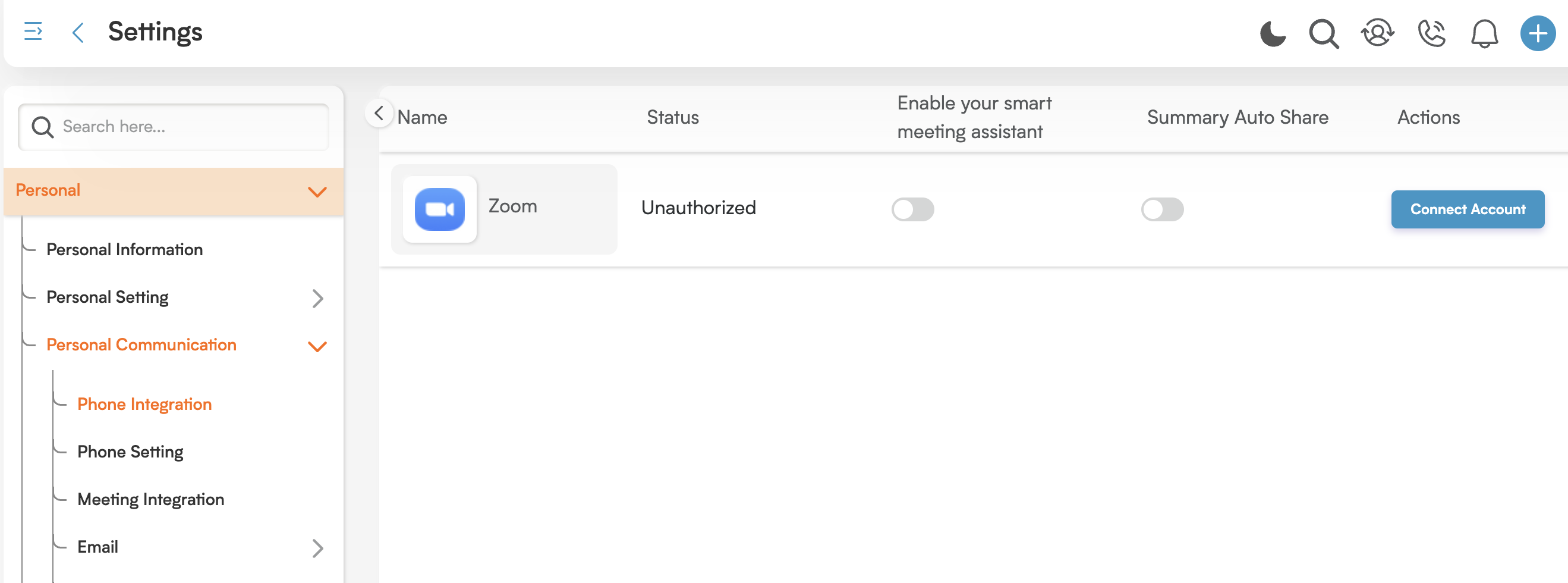The image size is (1568, 583).
Task: Open notifications bell
Action: [x=1485, y=33]
